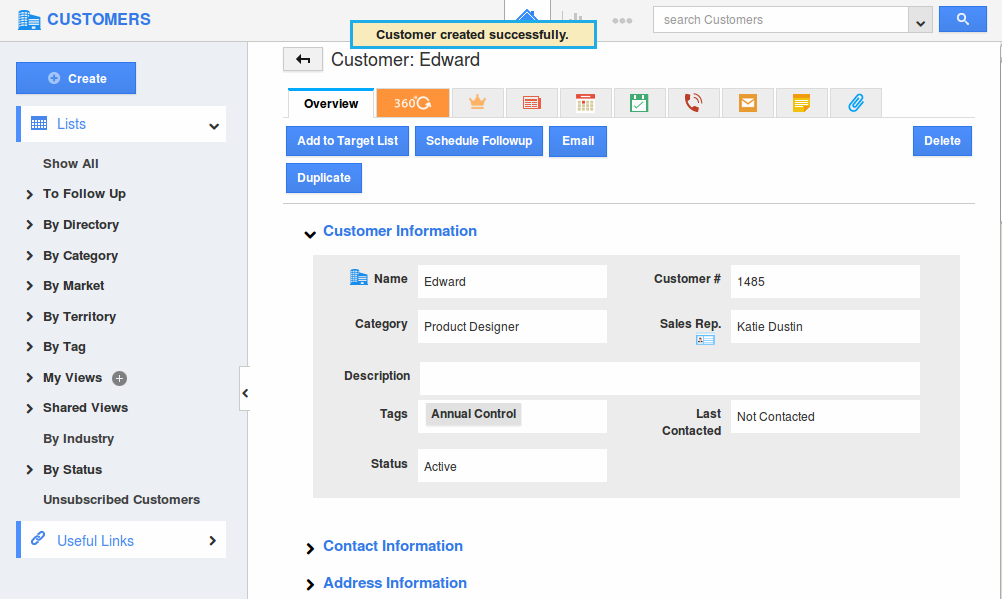Open the emails envelope tab icon
Screen dimensions: 1002x599
[x=748, y=103]
